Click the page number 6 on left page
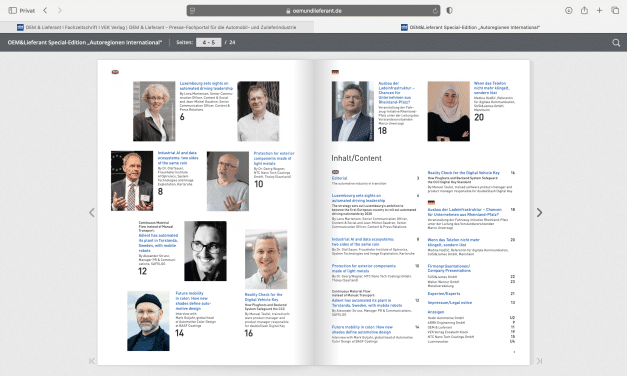Viewport: 627px width, 376px height. (x=182, y=117)
